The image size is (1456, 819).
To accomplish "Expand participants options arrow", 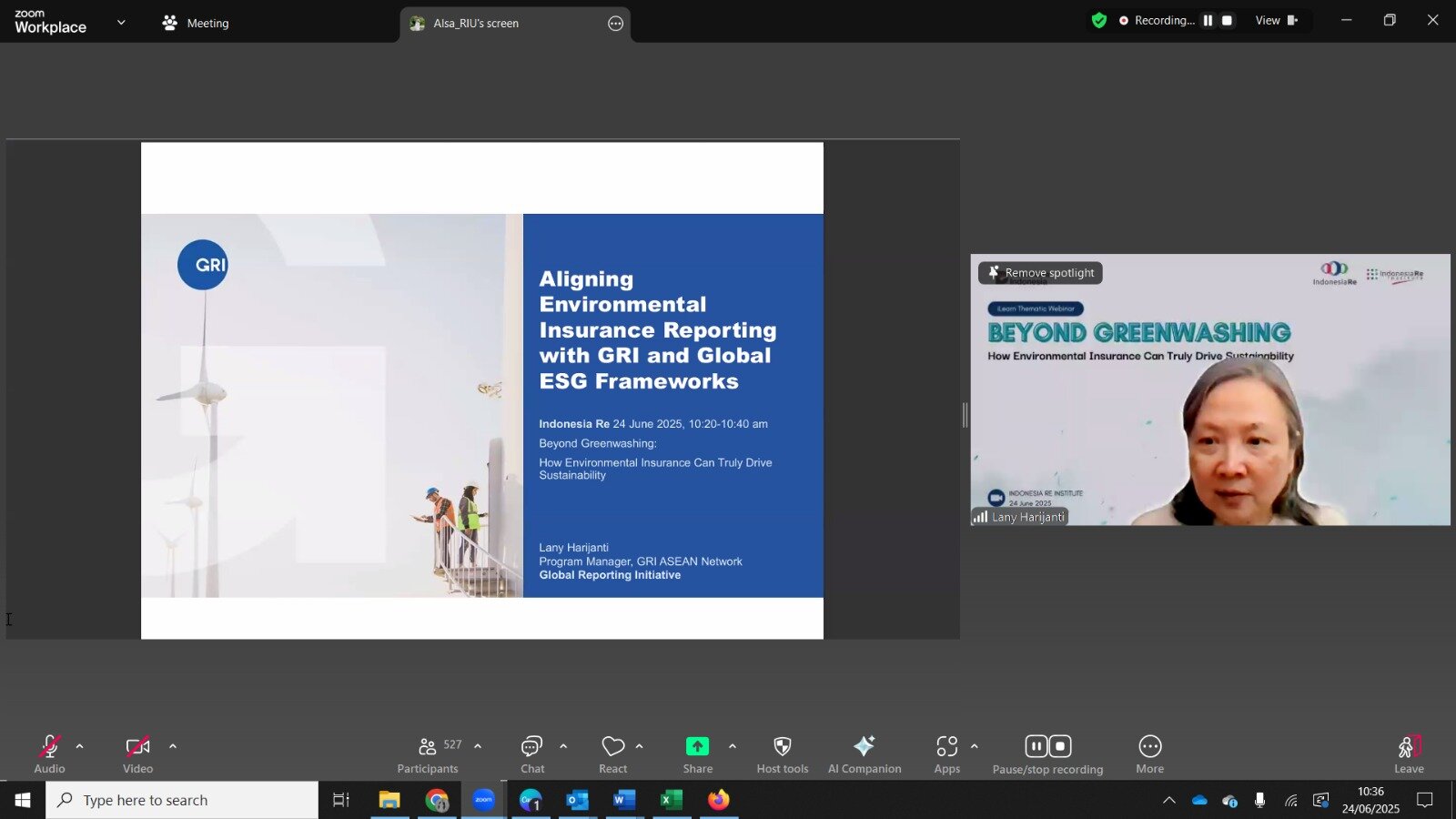I will pyautogui.click(x=478, y=746).
